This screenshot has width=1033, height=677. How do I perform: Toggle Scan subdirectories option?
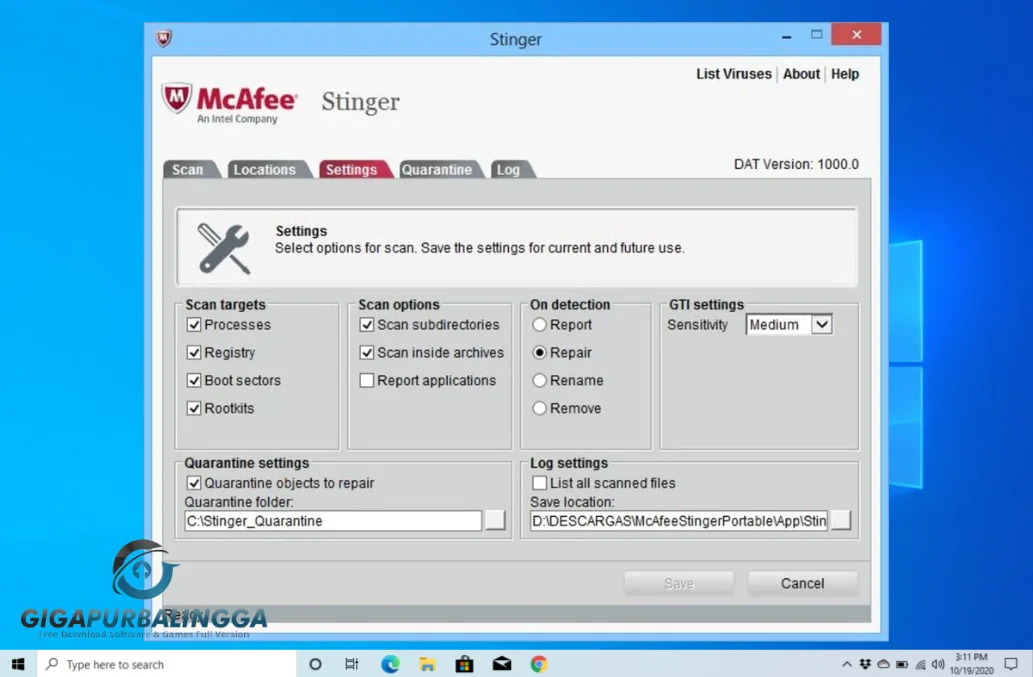click(367, 325)
